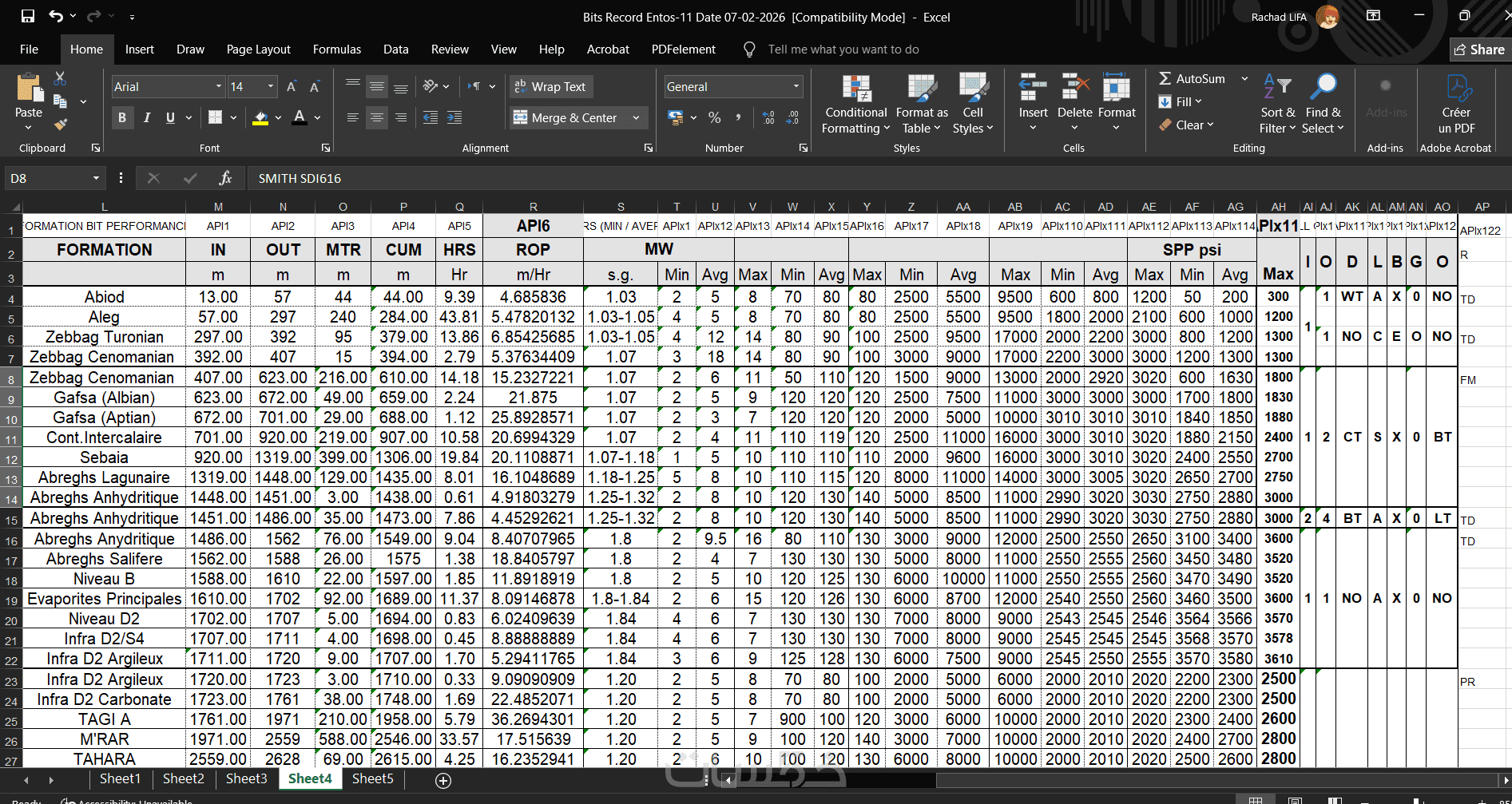
Task: Open the Borders dropdown arrow
Action: (233, 117)
